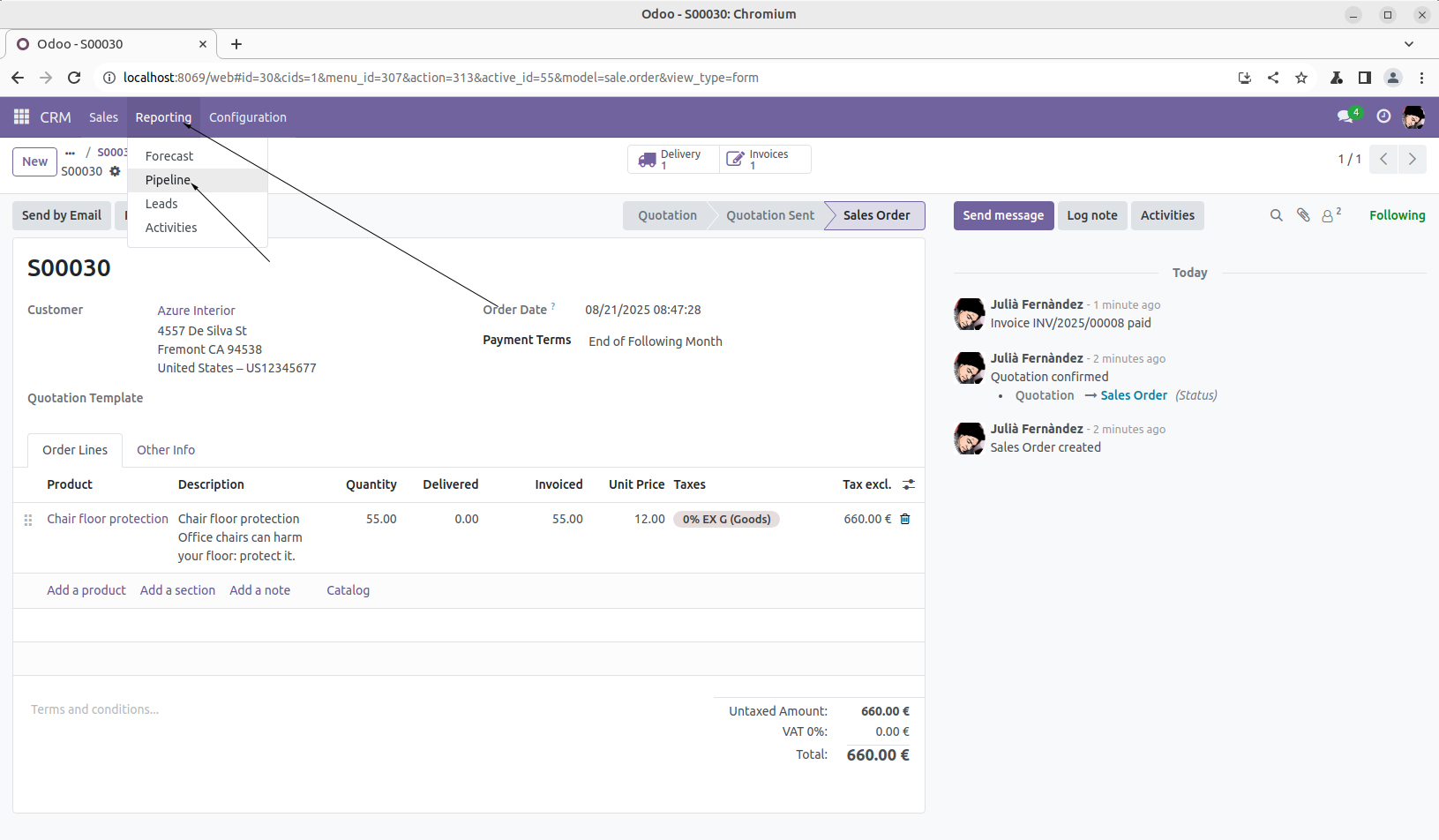Open the chatter search icon
Image resolution: width=1439 pixels, height=840 pixels.
1276,215
